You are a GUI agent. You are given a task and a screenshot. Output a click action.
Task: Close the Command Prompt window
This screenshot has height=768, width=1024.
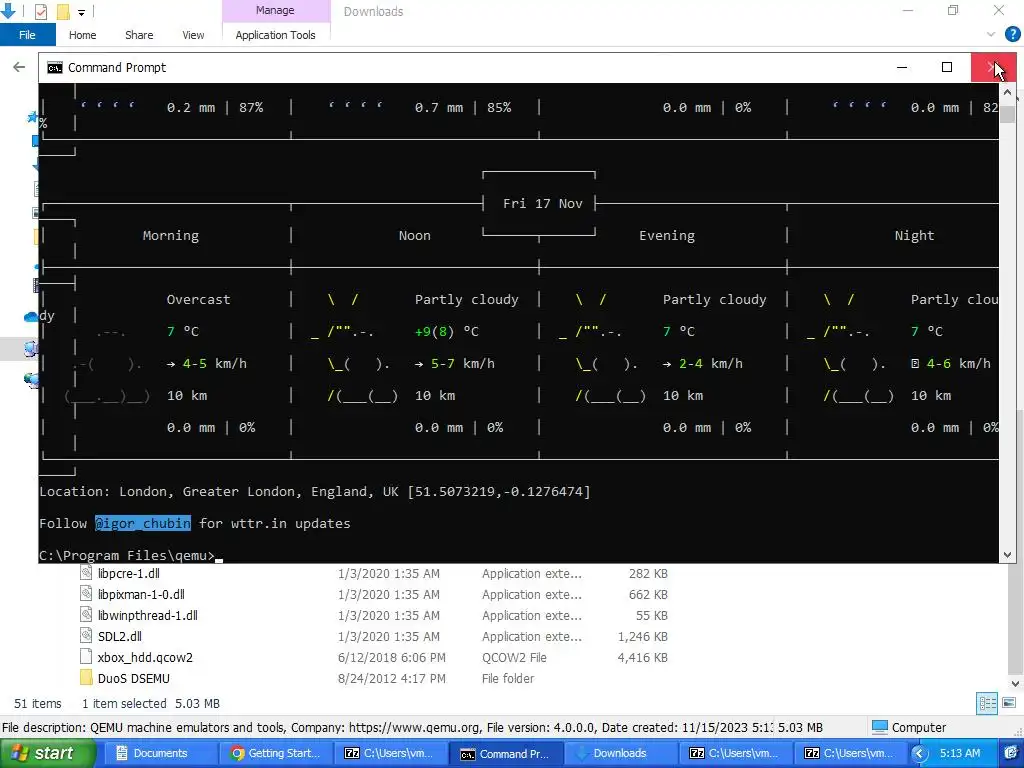click(993, 67)
